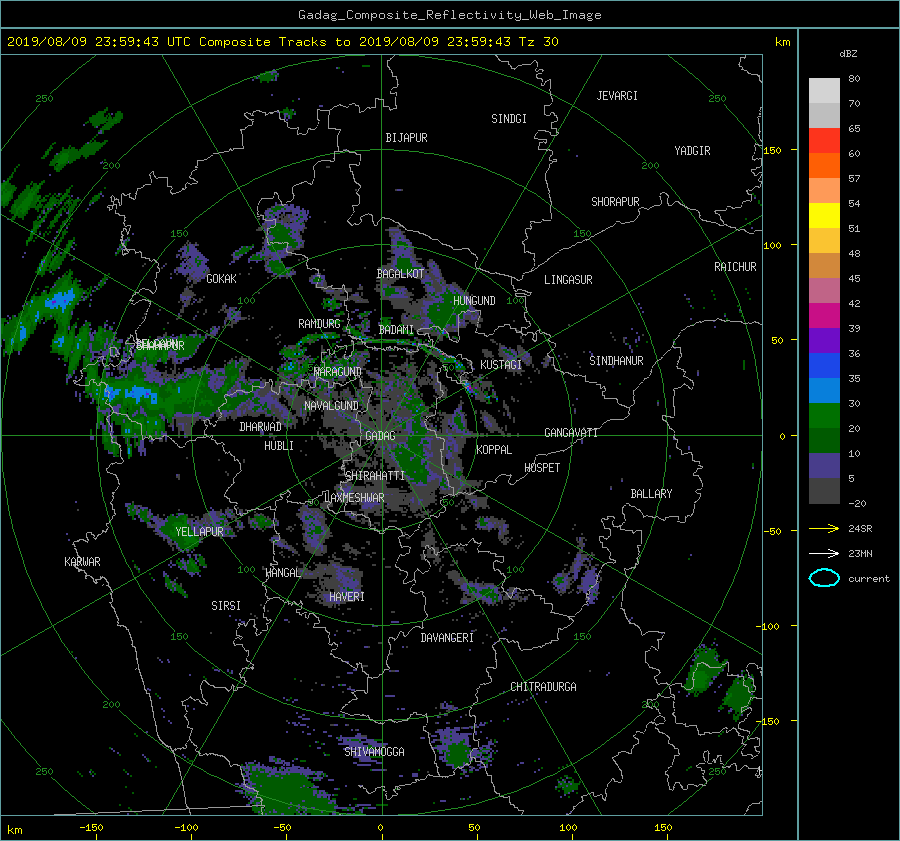Click the 23MN legend label

coord(860,553)
